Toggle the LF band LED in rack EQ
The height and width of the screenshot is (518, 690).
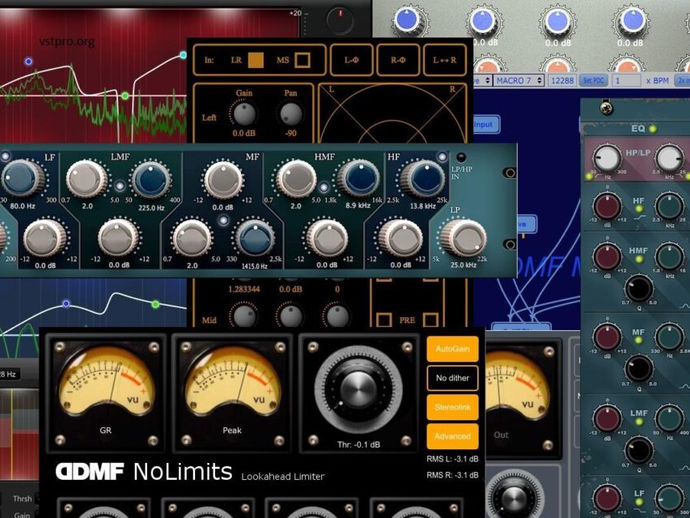click(x=5, y=156)
